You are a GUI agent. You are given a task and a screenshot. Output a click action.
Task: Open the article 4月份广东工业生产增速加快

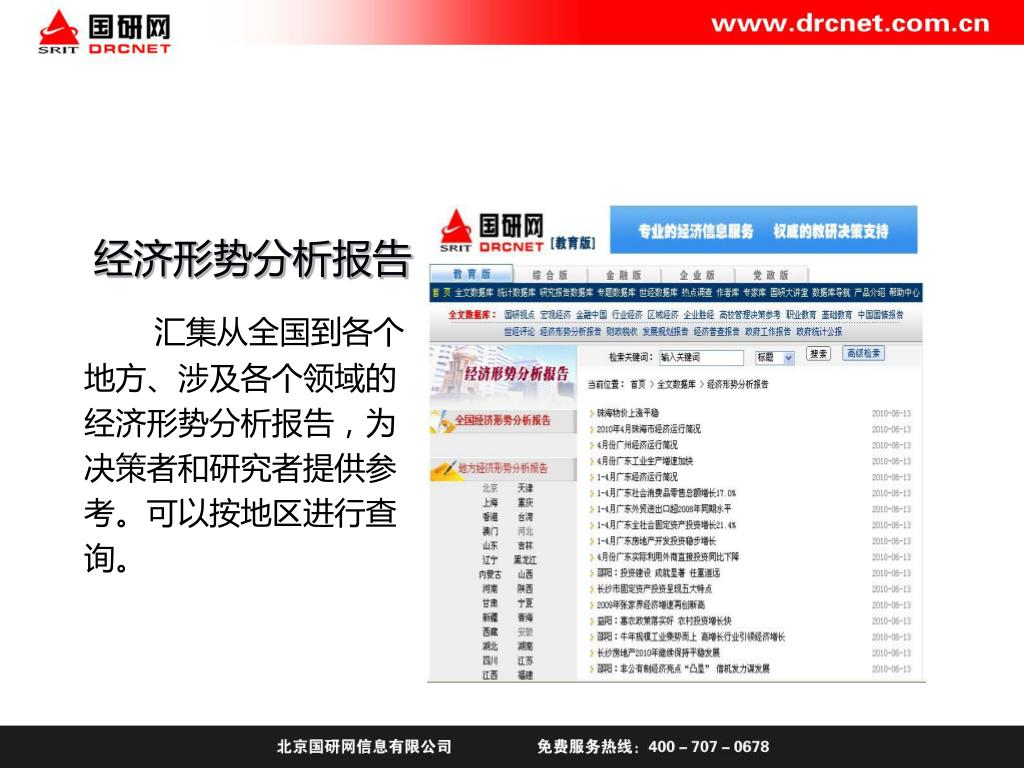(645, 461)
